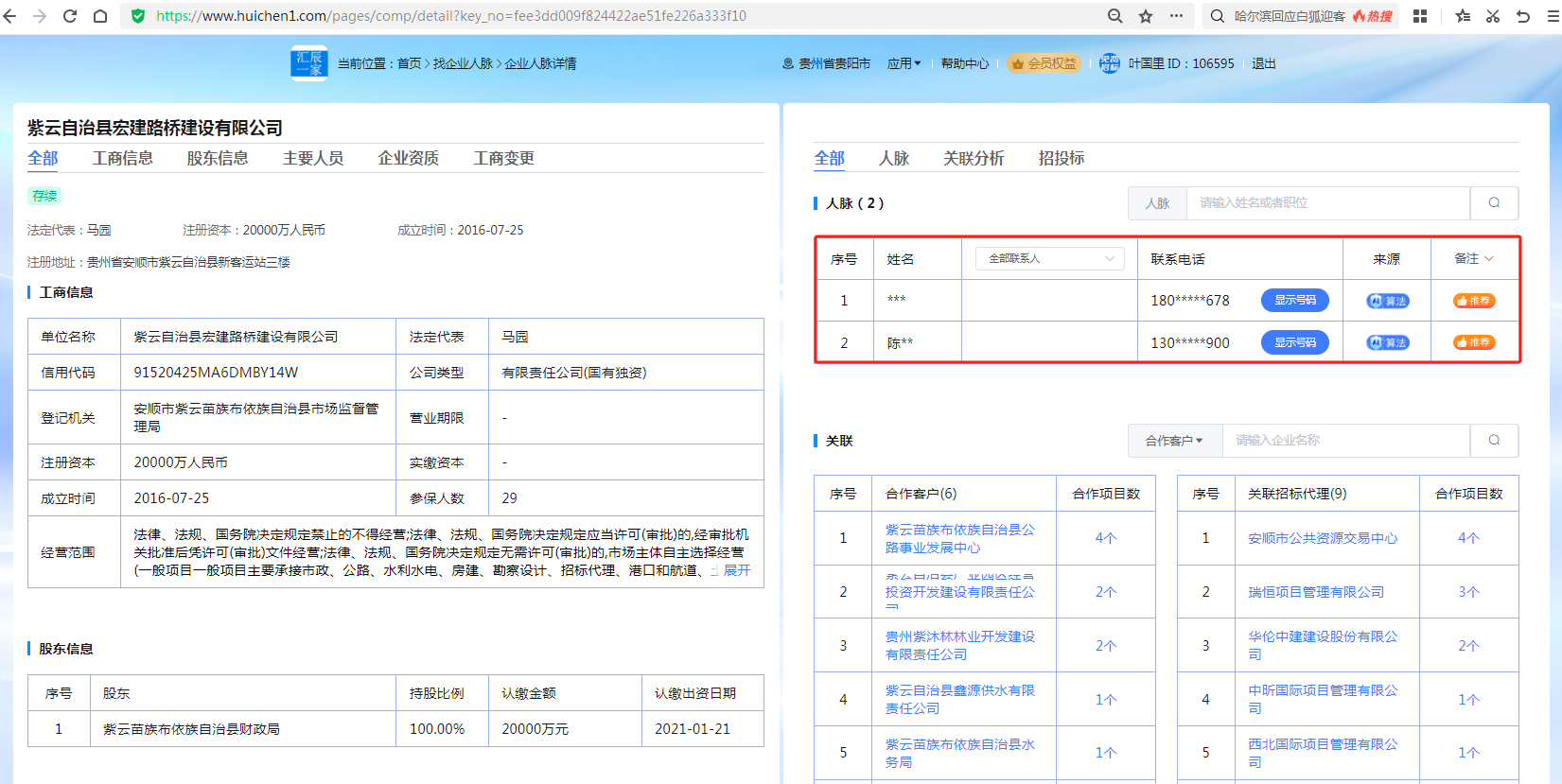This screenshot has height=784, width=1562.
Task: Select credit code 91520425MA6DMBY14W cell
Action: [258, 373]
